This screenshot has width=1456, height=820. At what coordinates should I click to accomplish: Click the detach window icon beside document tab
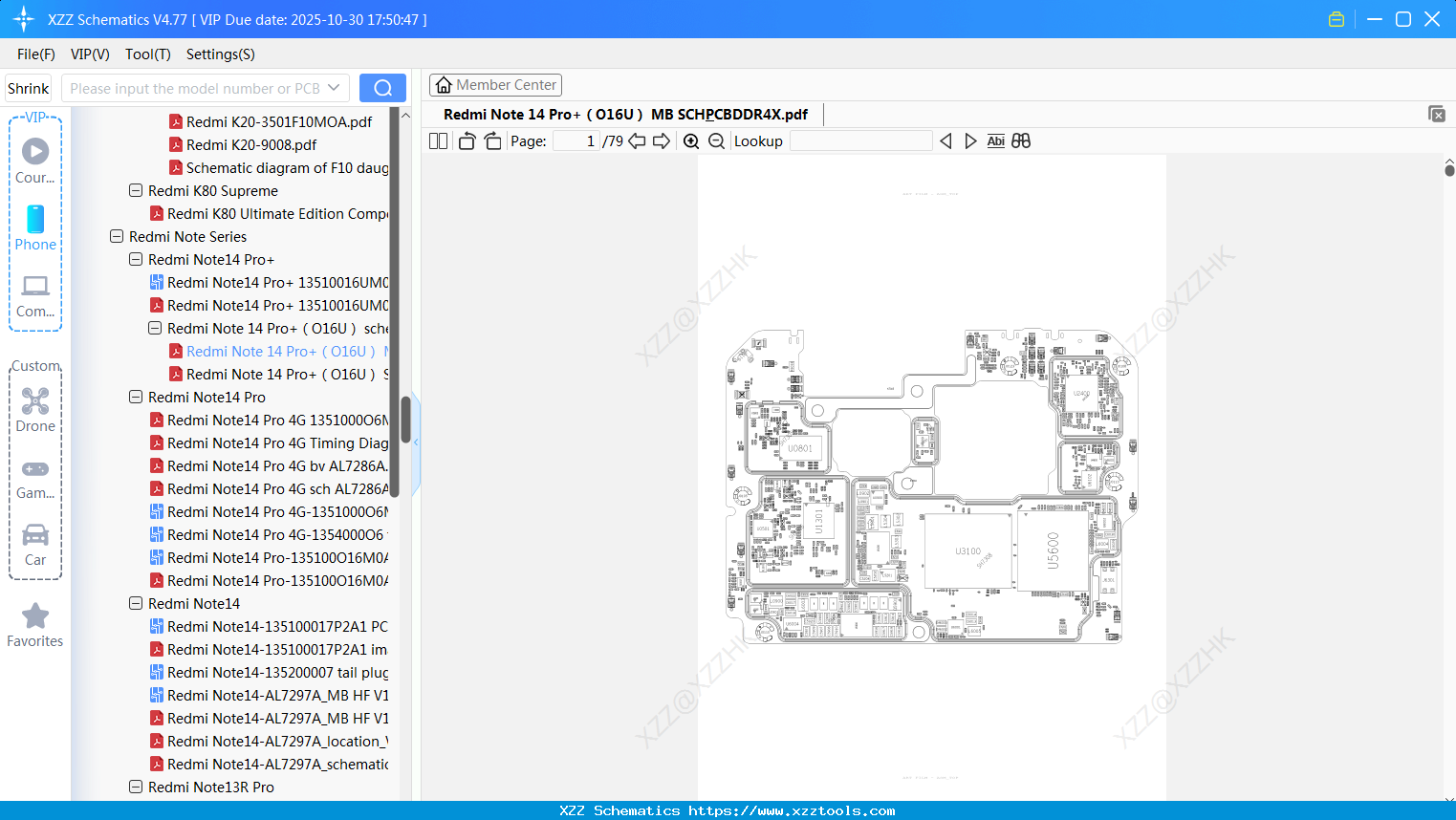tap(1437, 114)
